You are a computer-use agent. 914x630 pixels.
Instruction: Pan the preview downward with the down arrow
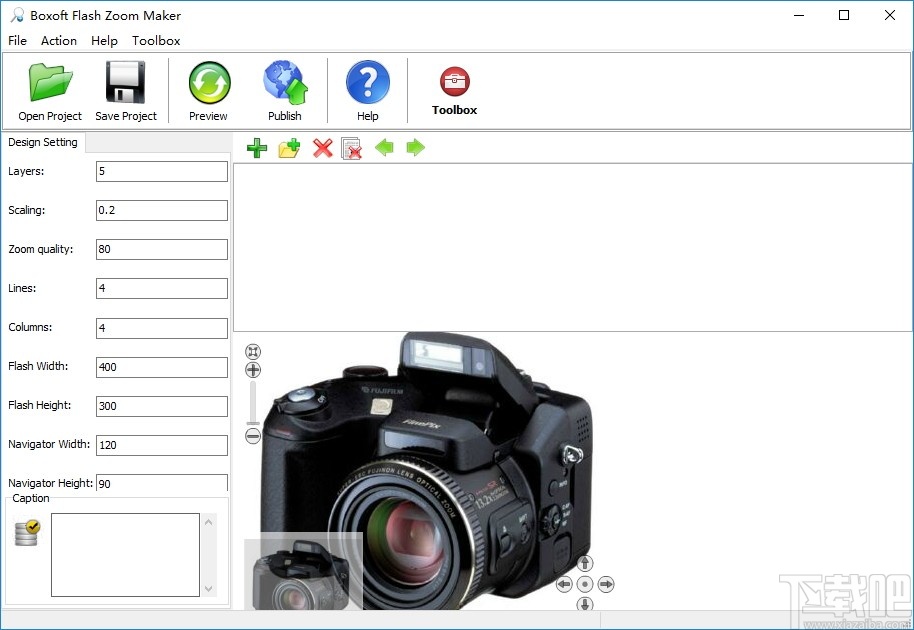coord(585,604)
